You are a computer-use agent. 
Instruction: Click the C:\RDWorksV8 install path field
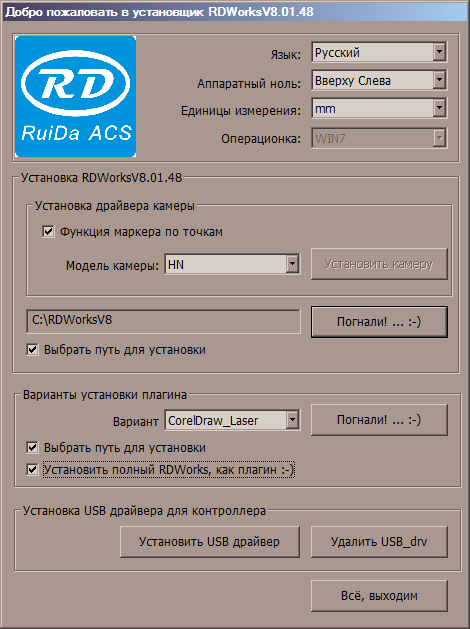[163, 321]
